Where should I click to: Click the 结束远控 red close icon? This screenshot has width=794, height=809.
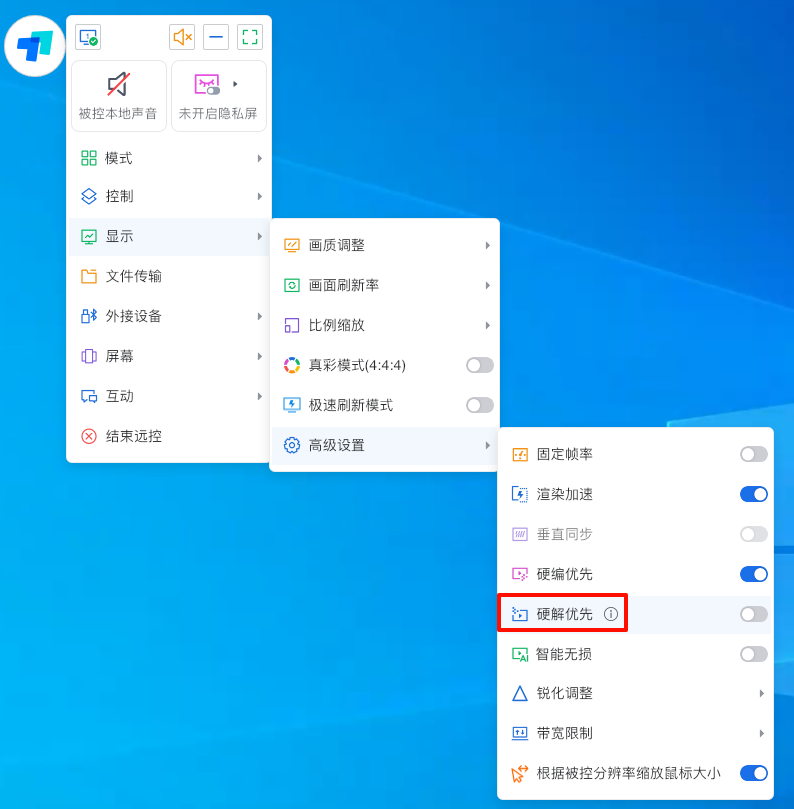[89, 436]
